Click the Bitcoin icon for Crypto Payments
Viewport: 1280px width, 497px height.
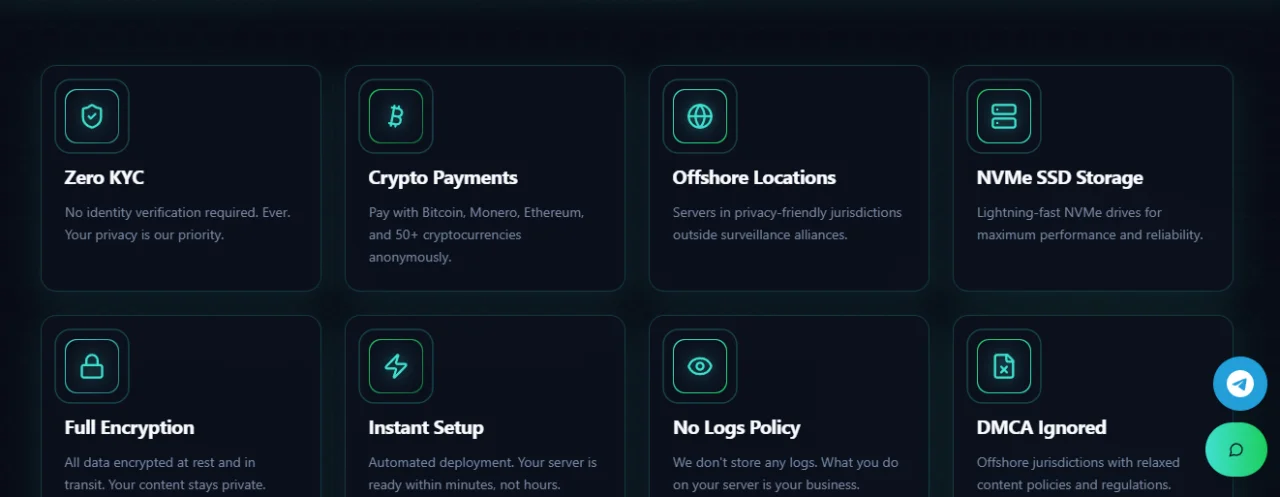[396, 116]
